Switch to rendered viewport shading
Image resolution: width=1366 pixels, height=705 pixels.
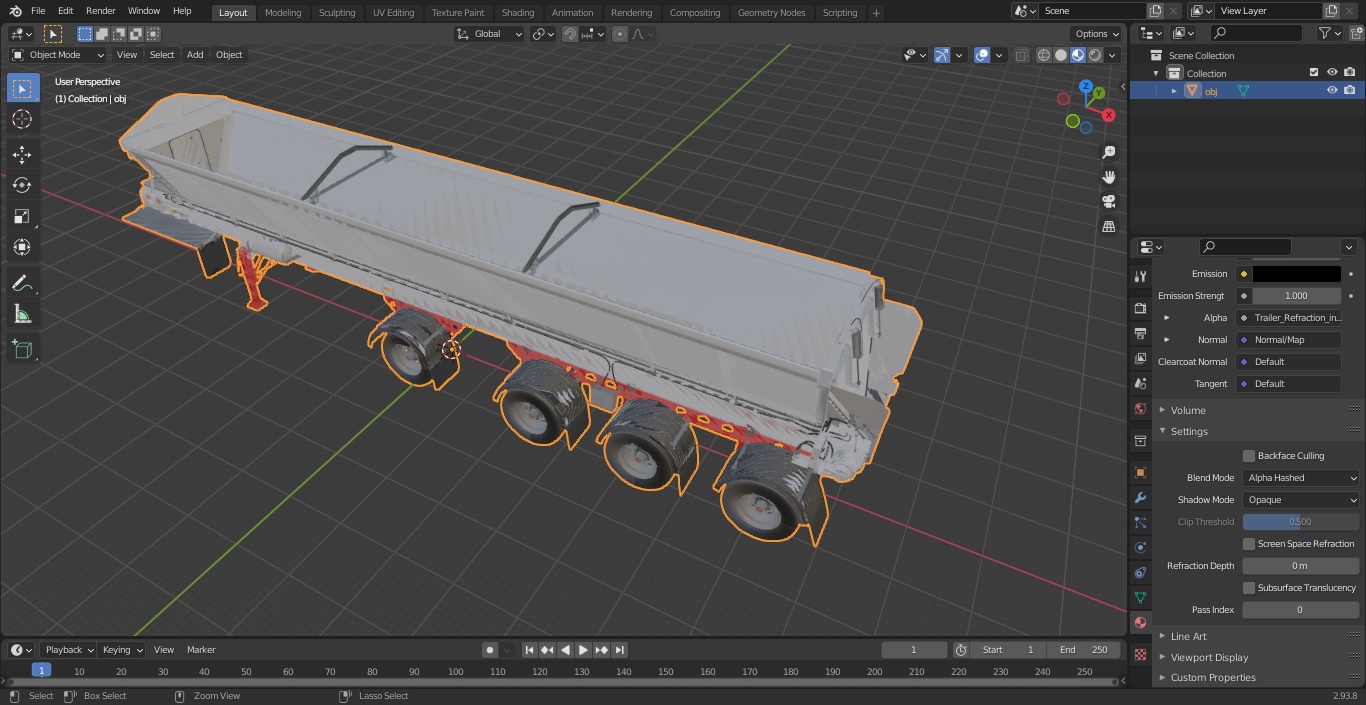tap(1095, 55)
